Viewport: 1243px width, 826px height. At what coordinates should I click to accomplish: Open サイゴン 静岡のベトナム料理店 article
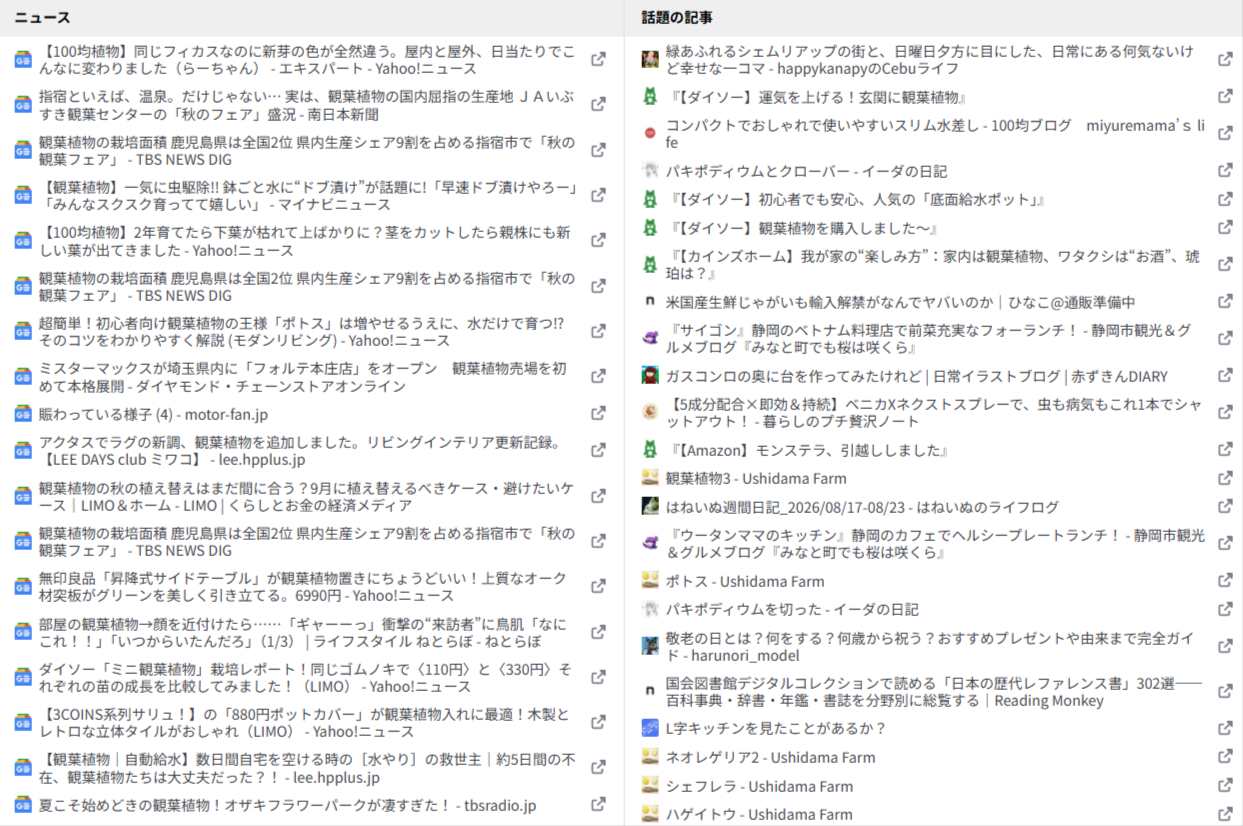929,339
